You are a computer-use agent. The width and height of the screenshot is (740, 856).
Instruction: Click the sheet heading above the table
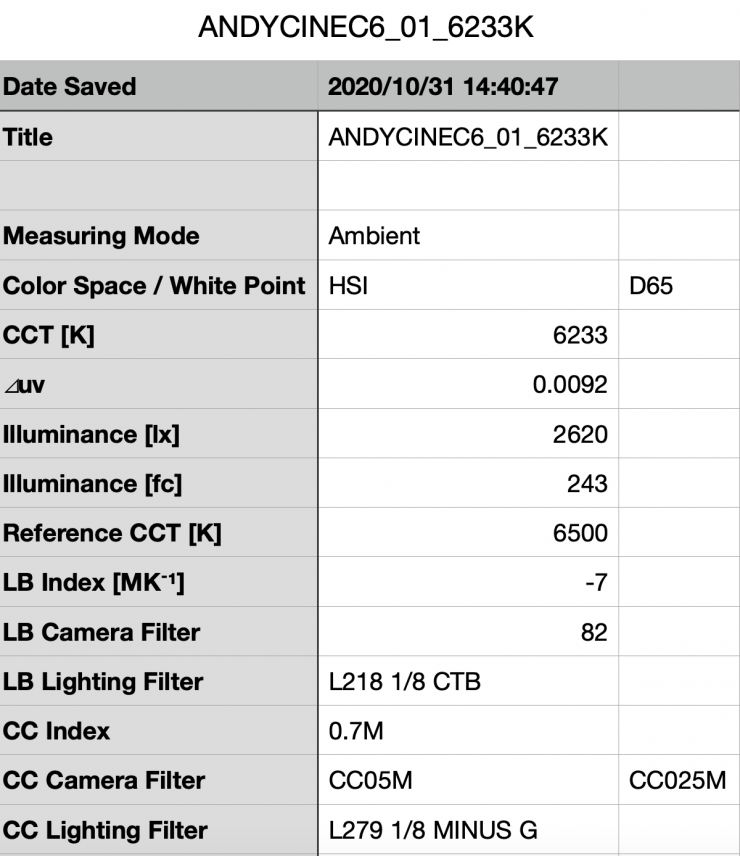[366, 28]
